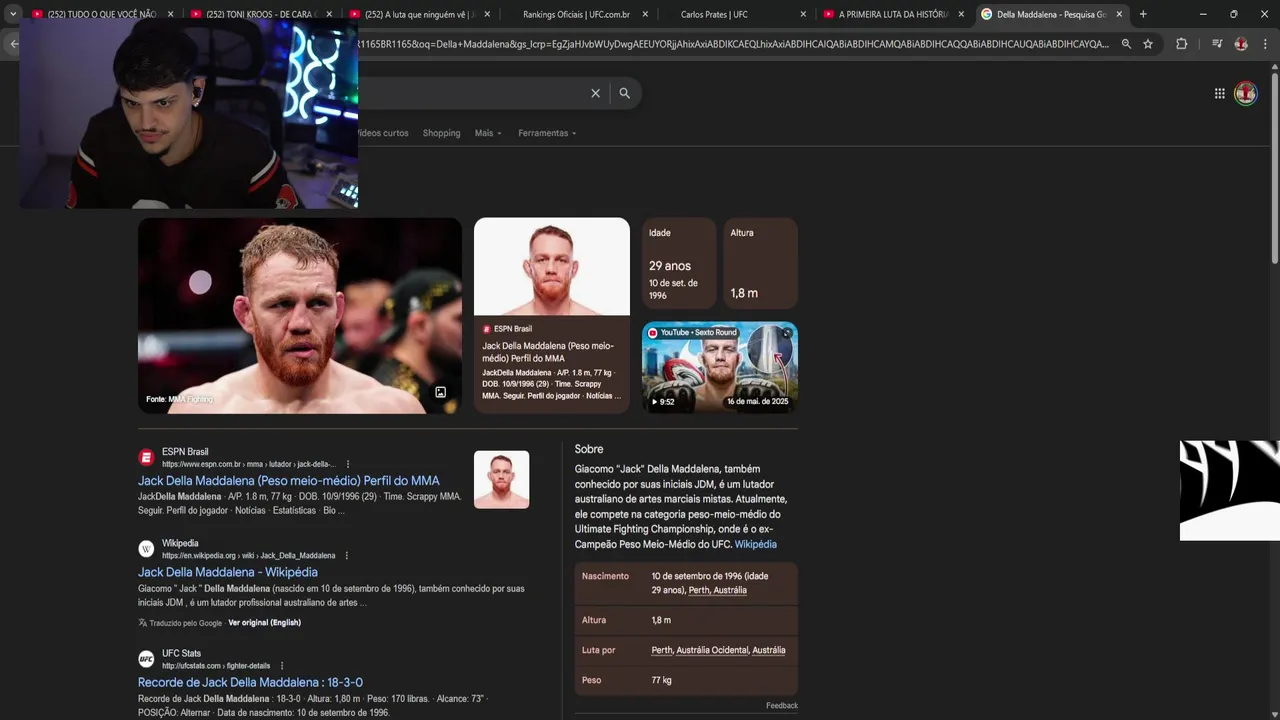Screen dimensions: 1280x720
Task: Open the Shopping search filter
Action: click(x=441, y=133)
